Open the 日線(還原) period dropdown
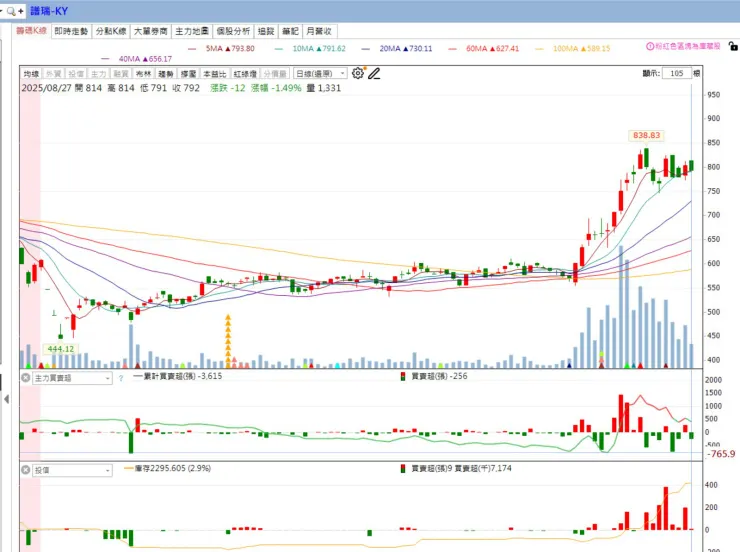Screen dimensions: 740x552 [x=320, y=74]
